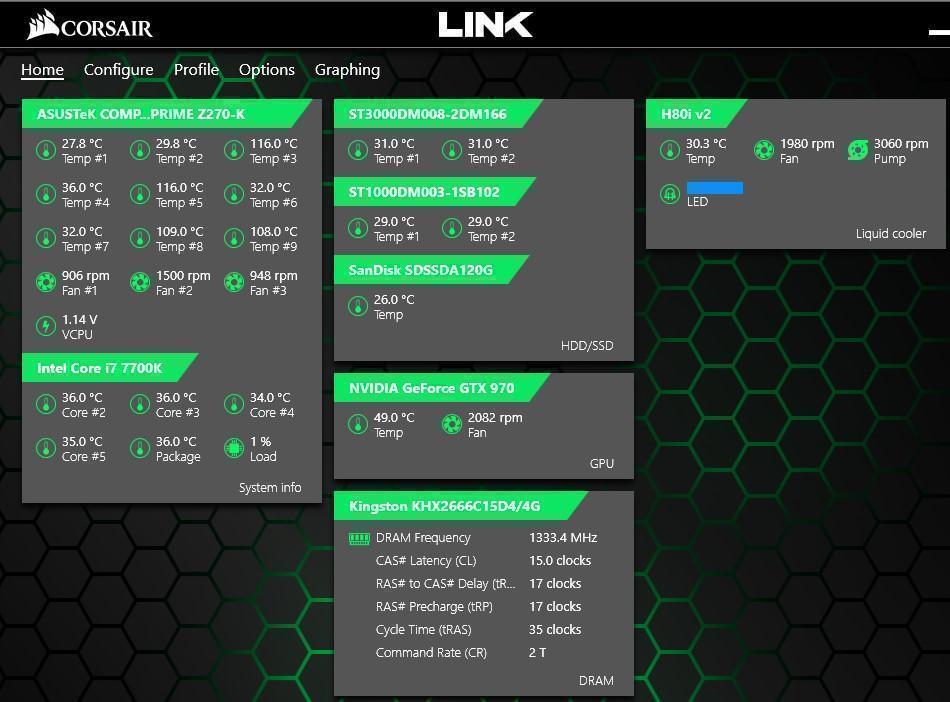Click ST3000DM008 Temp #2 thermometer icon
Viewport: 950px width, 702px height.
[x=452, y=150]
